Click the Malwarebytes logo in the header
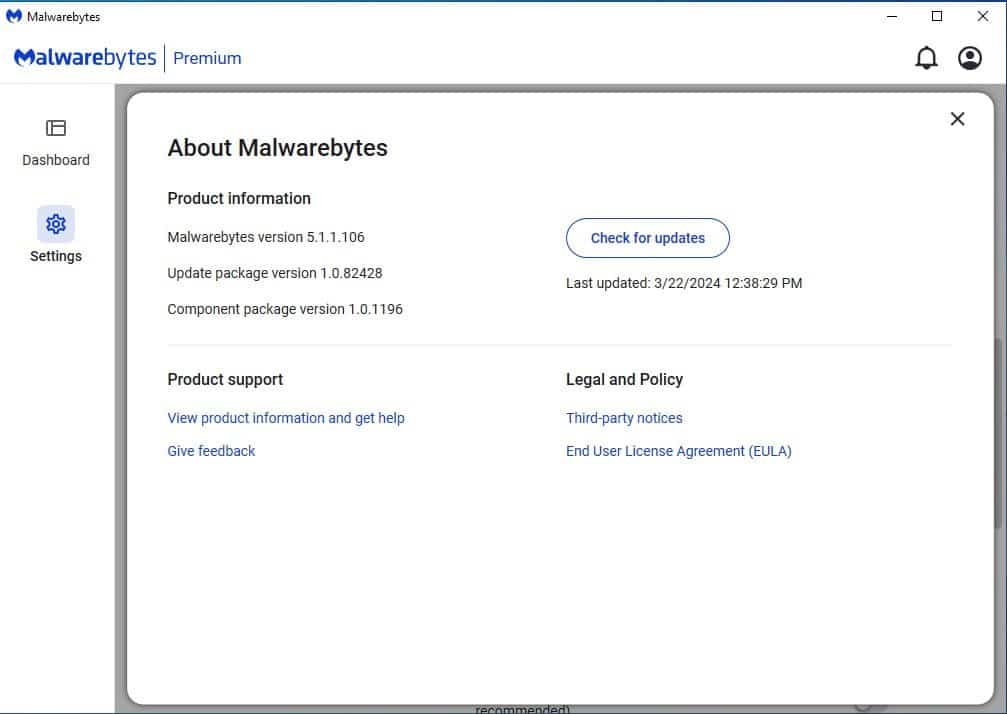This screenshot has height=714, width=1007. (84, 57)
